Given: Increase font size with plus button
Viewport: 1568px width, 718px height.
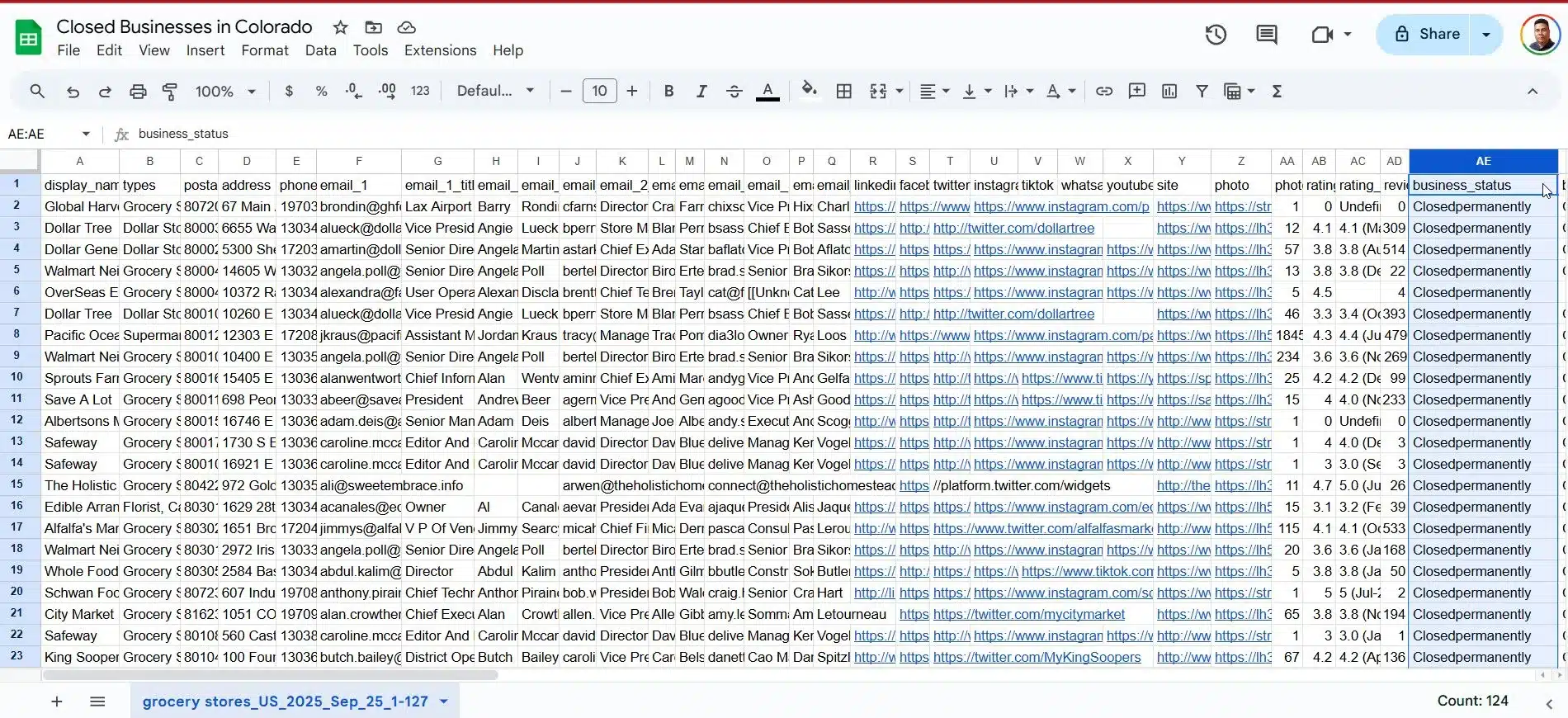Looking at the screenshot, I should (x=632, y=91).
